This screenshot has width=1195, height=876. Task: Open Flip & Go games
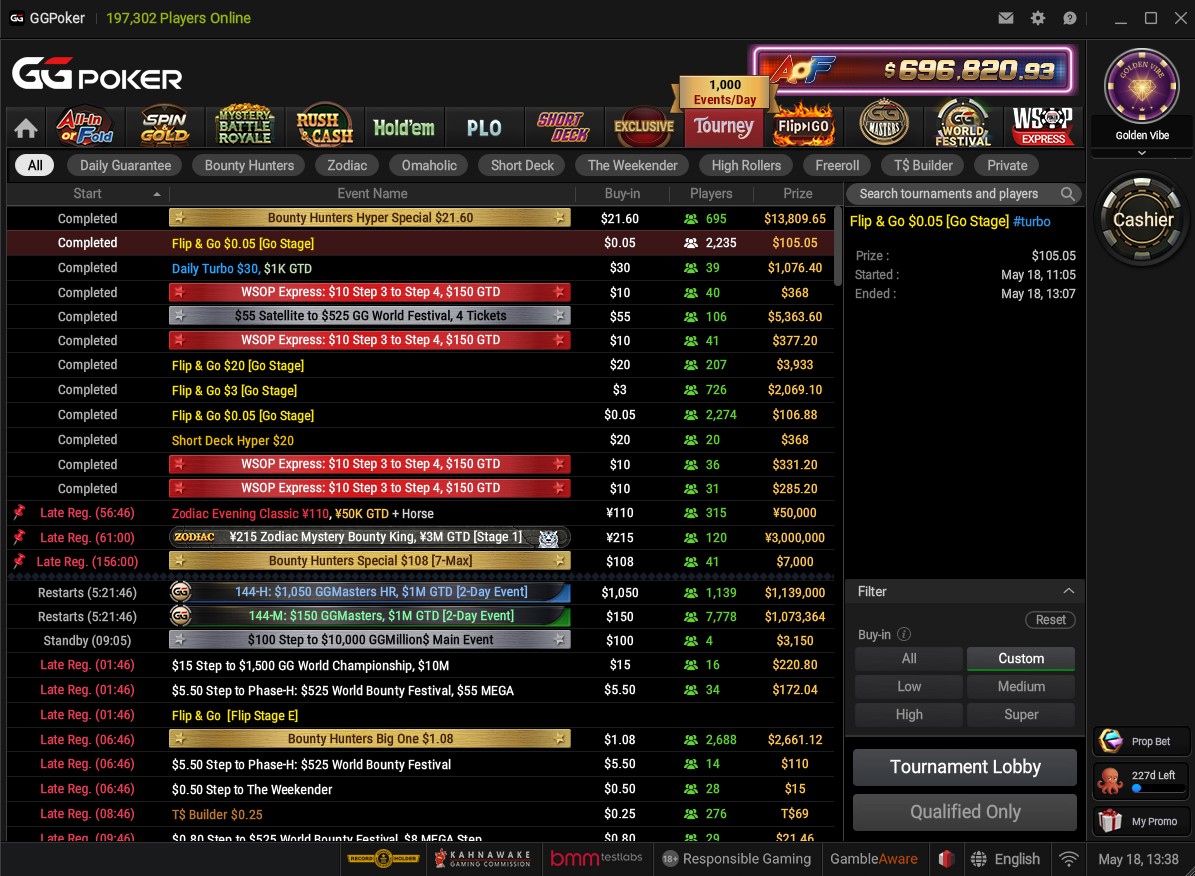click(x=803, y=126)
